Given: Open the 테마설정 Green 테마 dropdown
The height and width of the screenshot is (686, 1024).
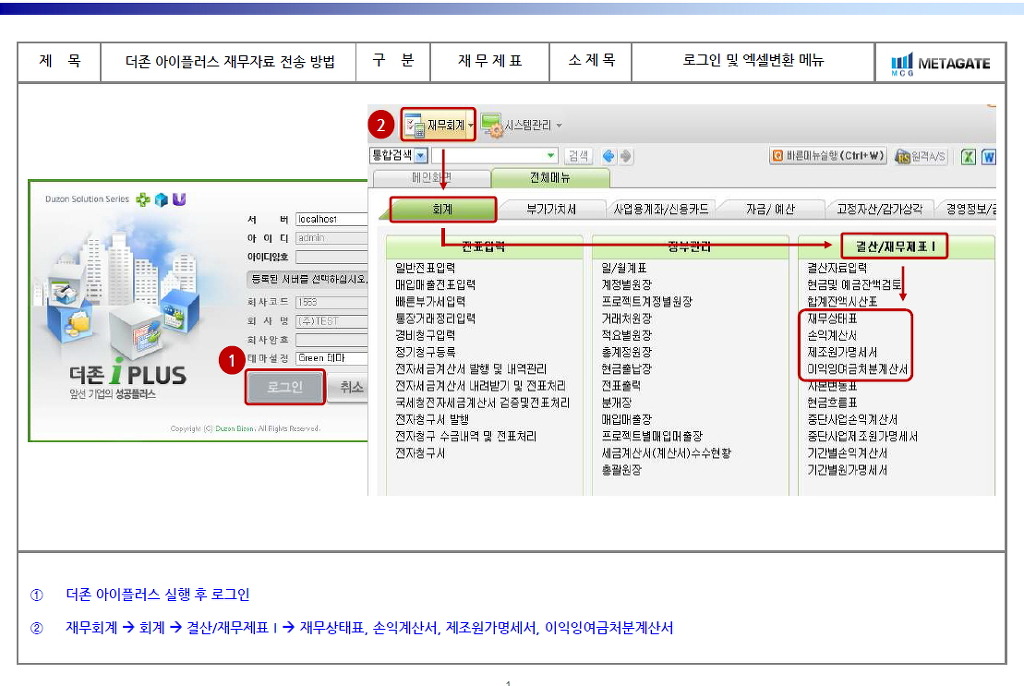Looking at the screenshot, I should (x=331, y=358).
